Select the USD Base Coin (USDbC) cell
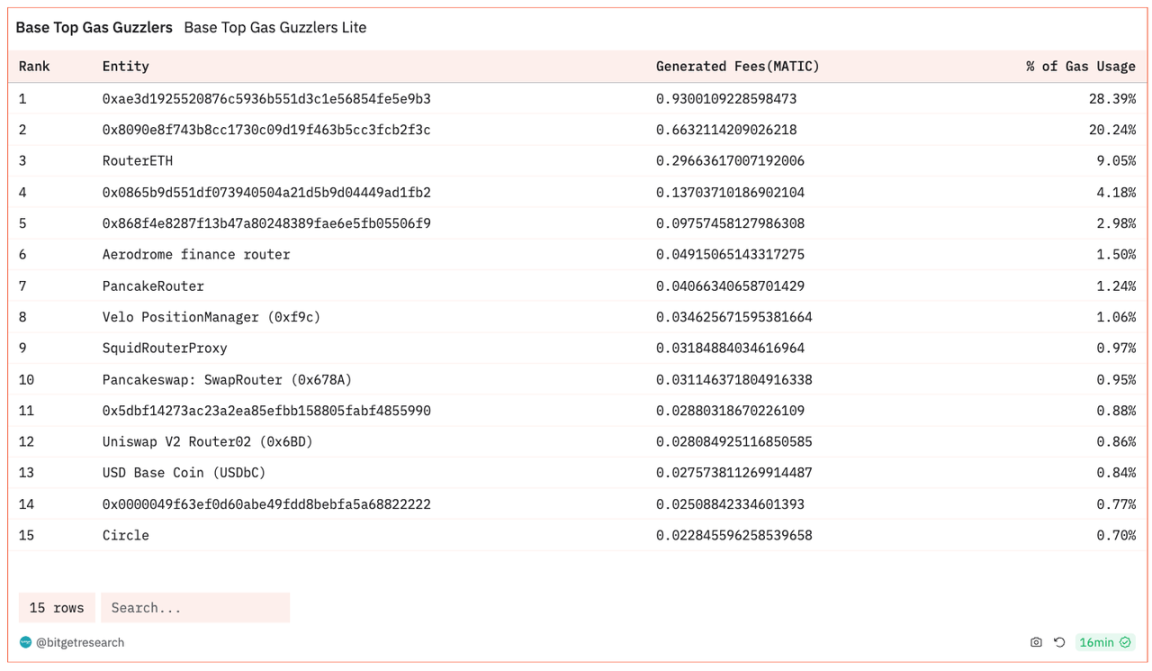Viewport: 1152px width, 671px height. (184, 473)
